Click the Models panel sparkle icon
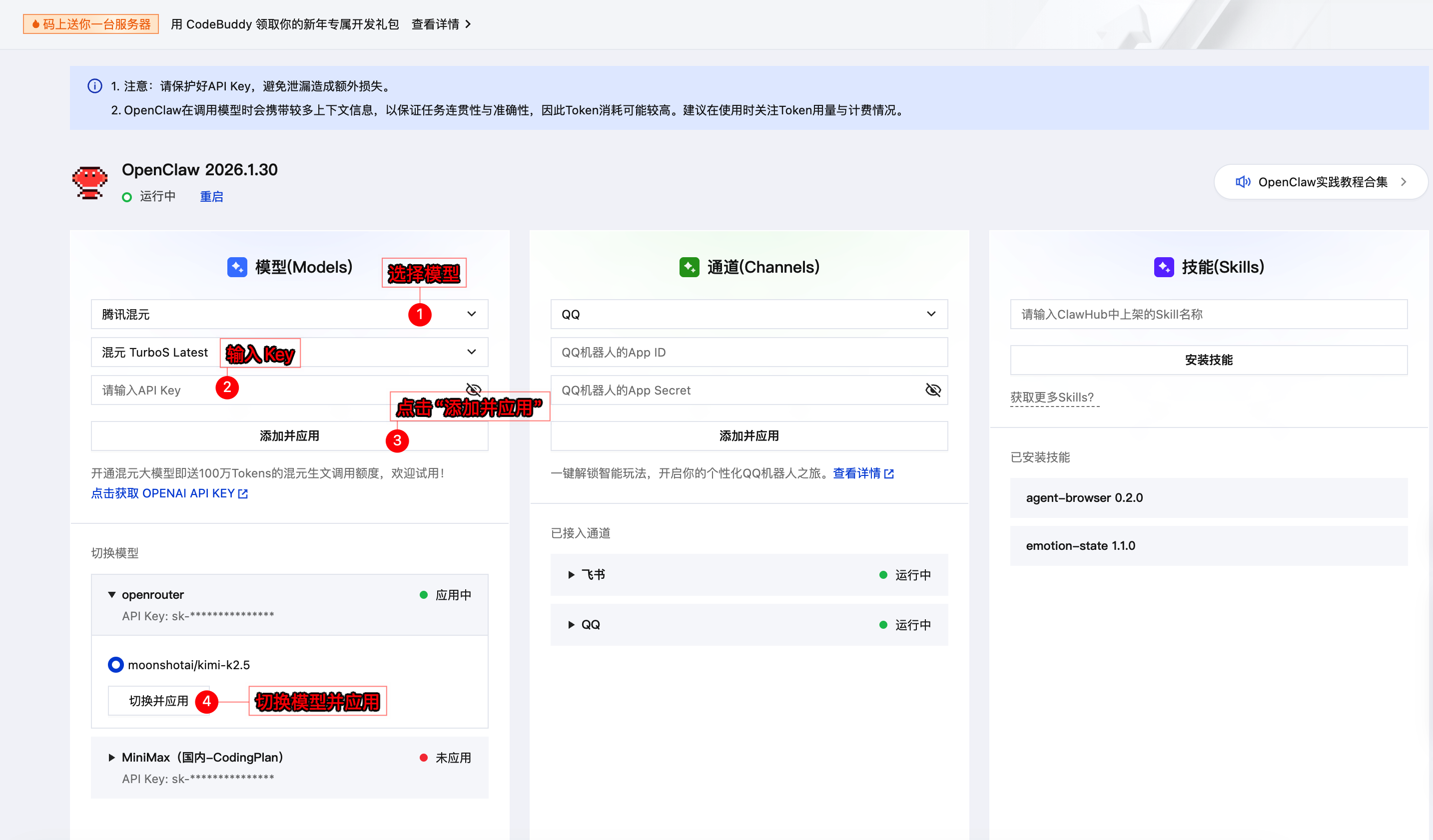This screenshot has width=1433, height=840. click(x=238, y=267)
